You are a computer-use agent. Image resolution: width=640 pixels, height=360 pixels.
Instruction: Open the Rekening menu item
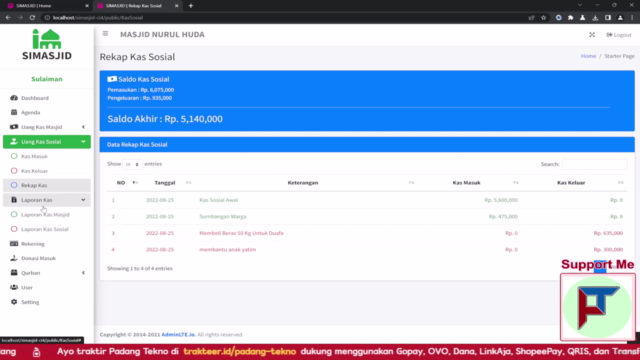pos(47,244)
